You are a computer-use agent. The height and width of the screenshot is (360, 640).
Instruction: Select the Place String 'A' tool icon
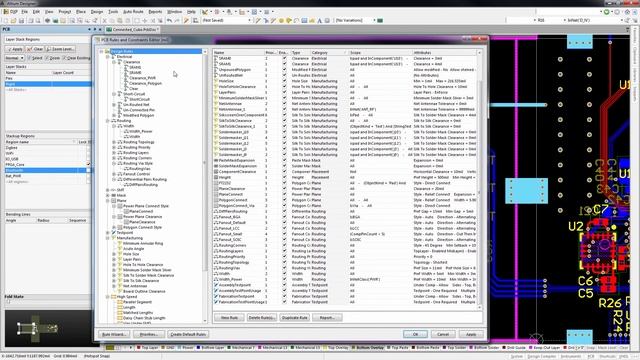pos(320,20)
